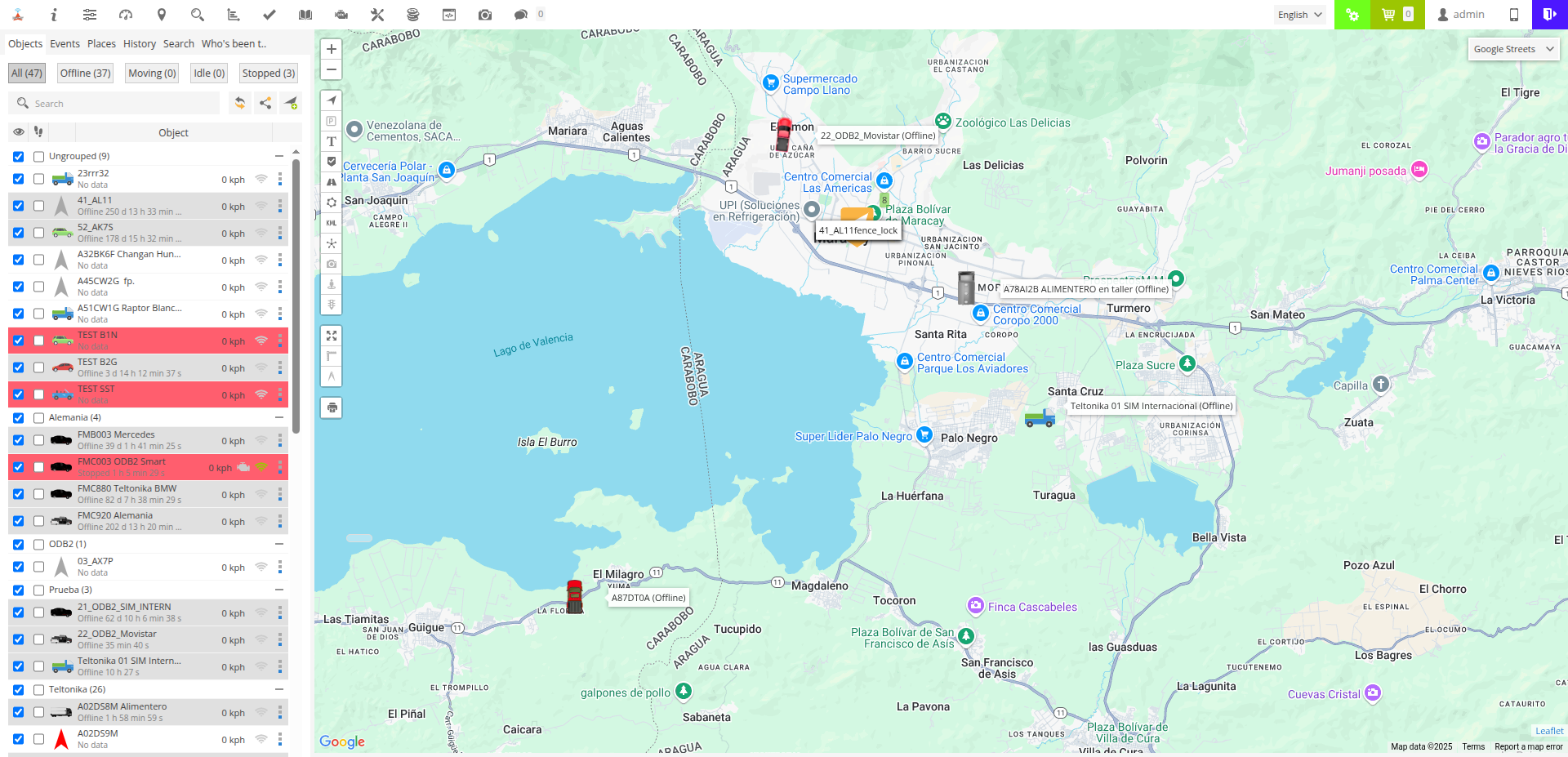Print the map using the print icon
This screenshot has width=1568, height=757.
pyautogui.click(x=331, y=407)
